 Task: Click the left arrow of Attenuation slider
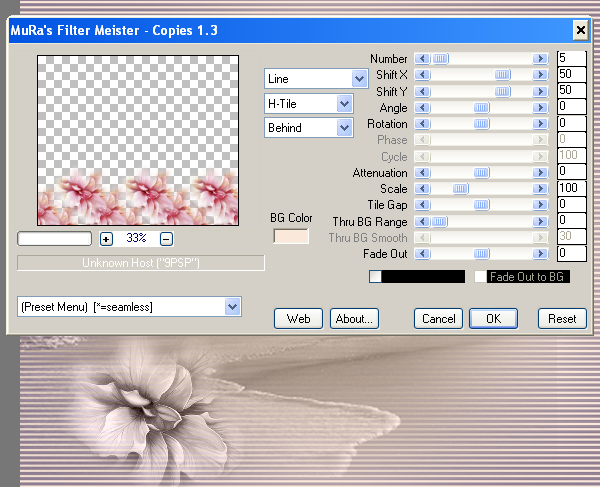tap(422, 173)
